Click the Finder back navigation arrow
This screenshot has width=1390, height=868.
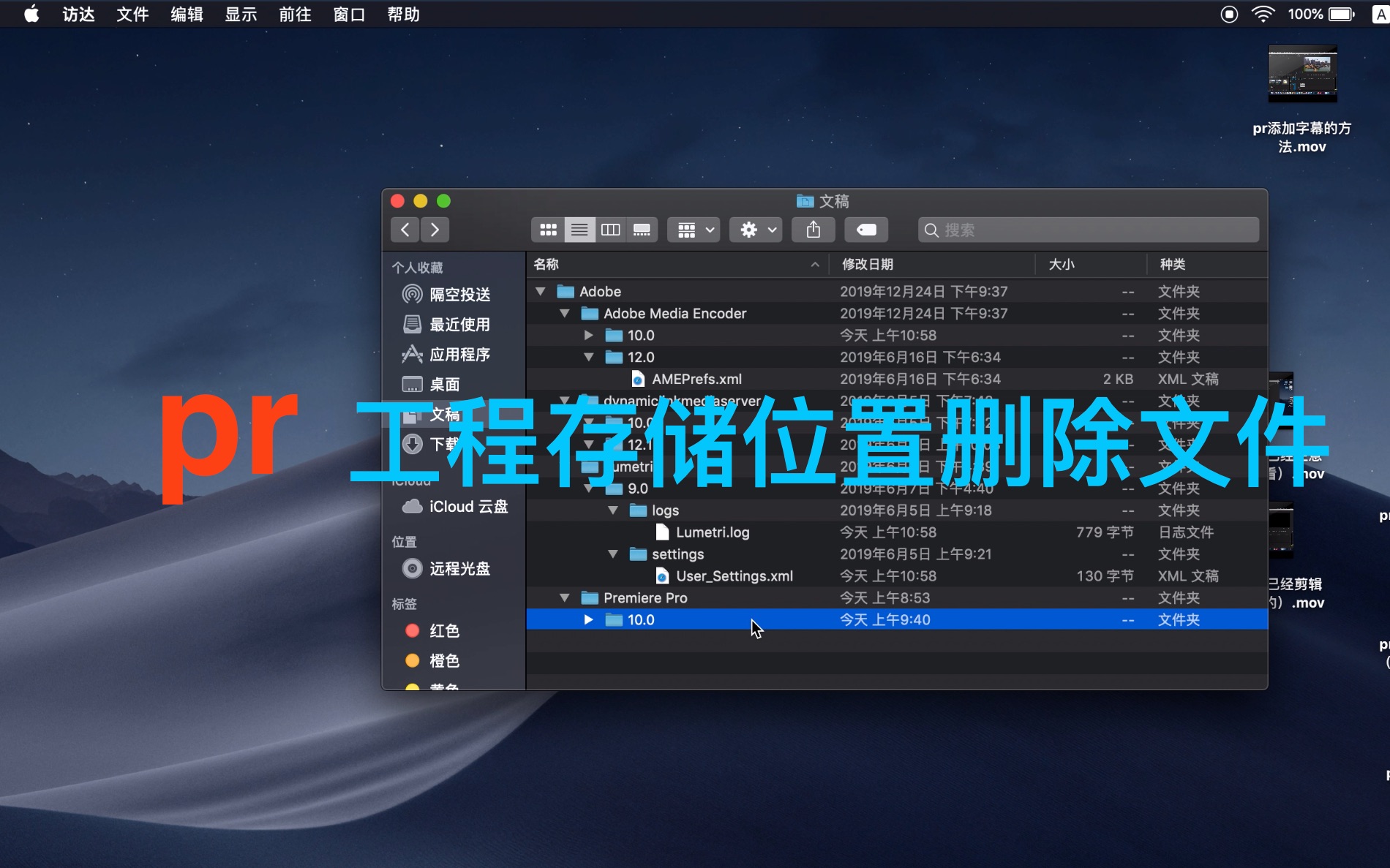(x=405, y=230)
